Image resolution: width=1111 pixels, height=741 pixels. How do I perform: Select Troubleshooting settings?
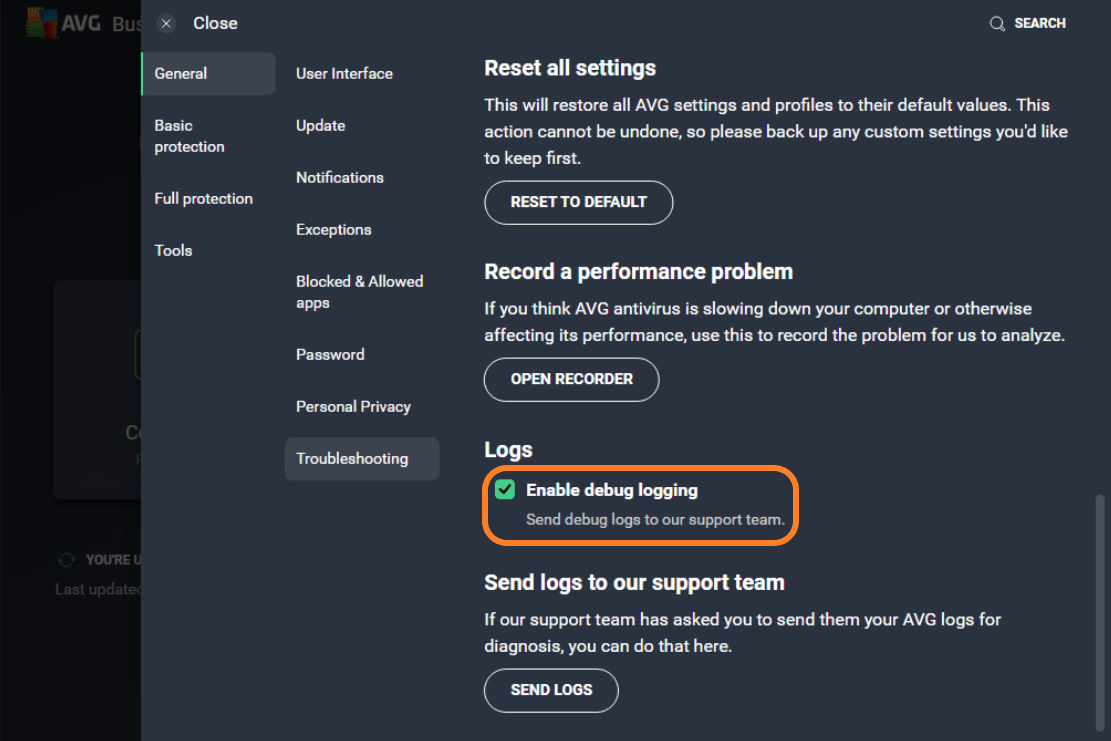(x=362, y=459)
